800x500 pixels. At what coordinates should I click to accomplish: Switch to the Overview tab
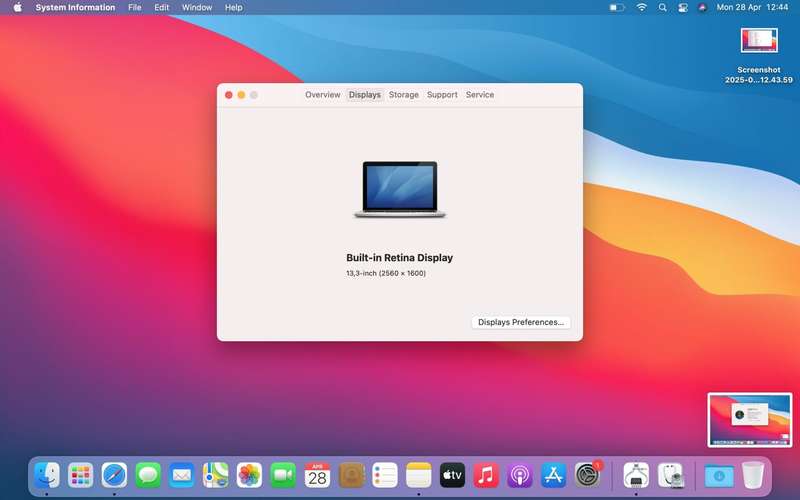tap(322, 95)
